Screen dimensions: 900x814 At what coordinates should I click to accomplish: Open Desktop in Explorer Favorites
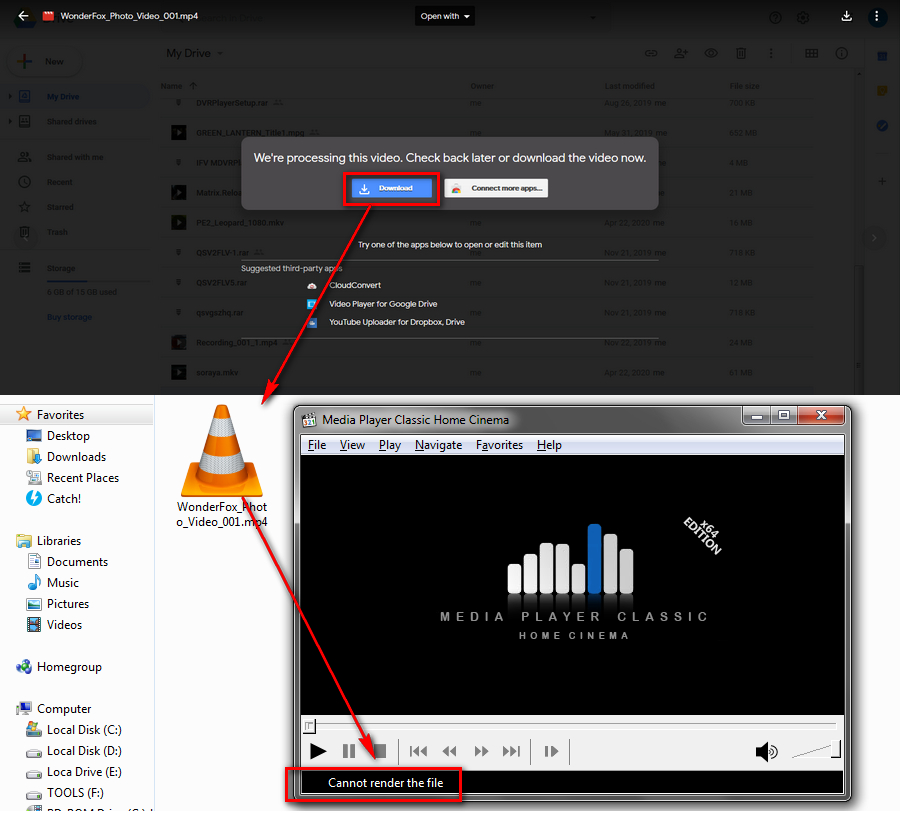pyautogui.click(x=68, y=436)
